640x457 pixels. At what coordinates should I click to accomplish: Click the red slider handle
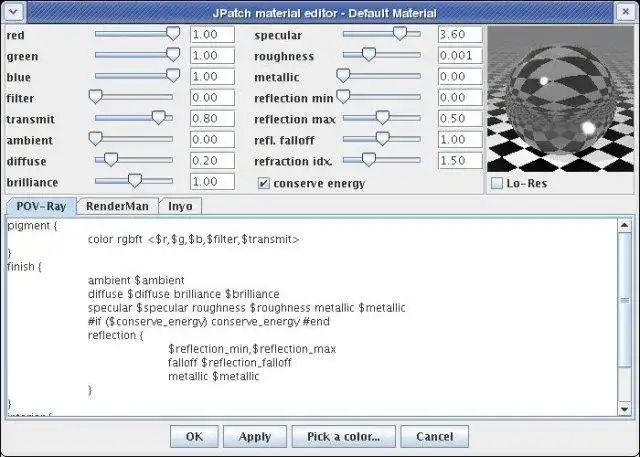click(173, 33)
